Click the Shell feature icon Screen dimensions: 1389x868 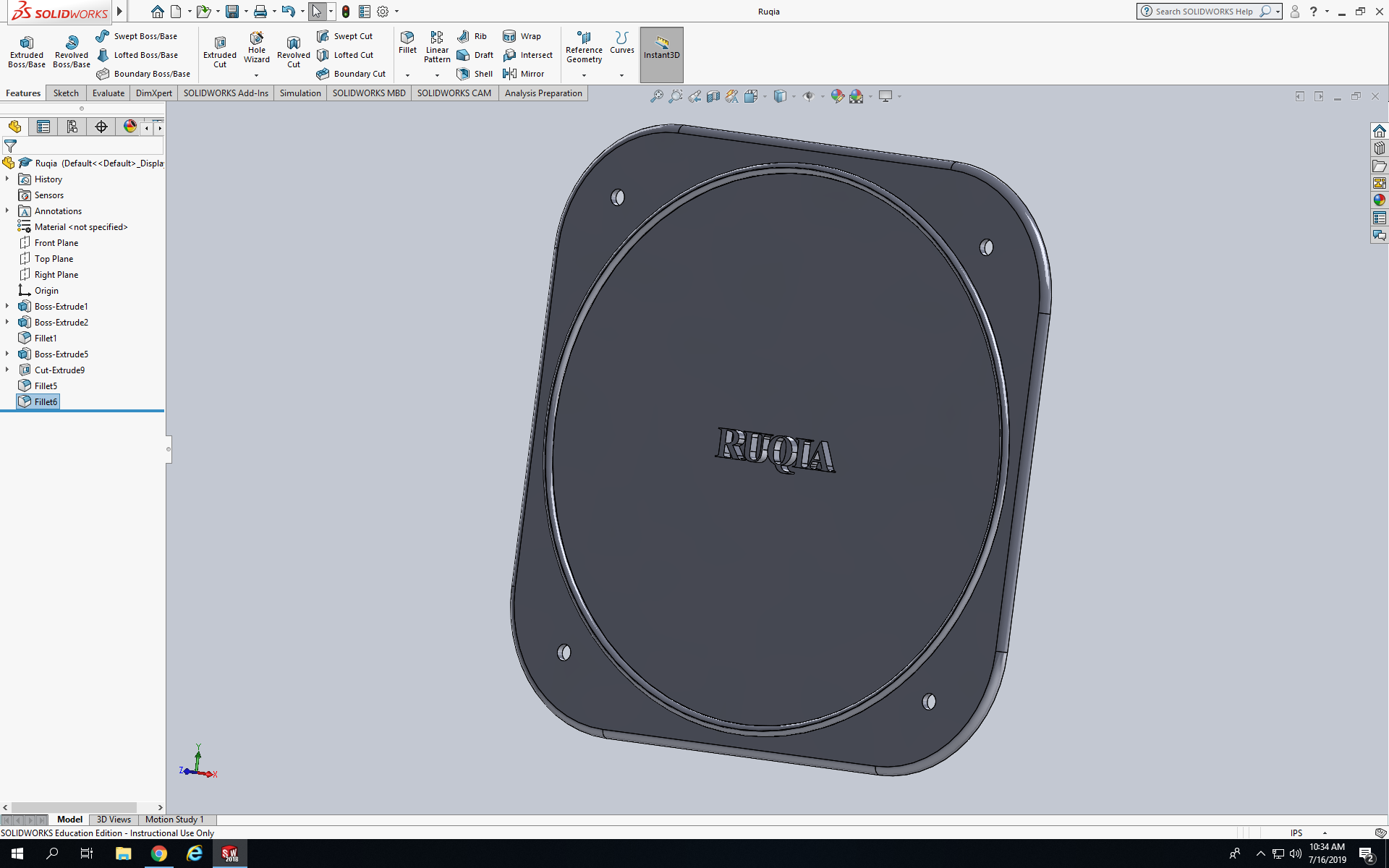coord(464,74)
